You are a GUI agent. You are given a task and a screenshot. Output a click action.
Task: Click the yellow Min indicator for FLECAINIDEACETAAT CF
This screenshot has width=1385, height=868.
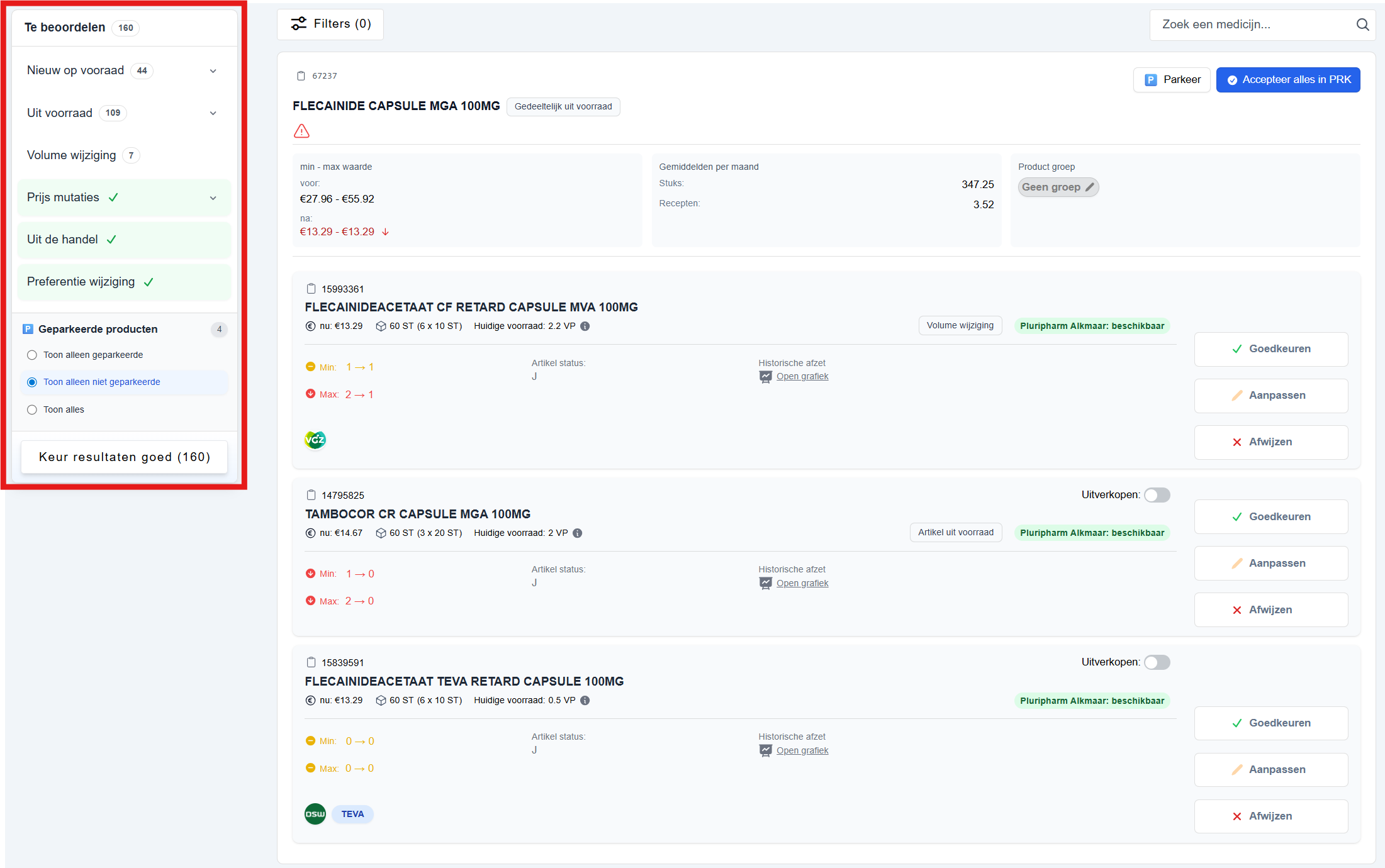pyautogui.click(x=310, y=367)
